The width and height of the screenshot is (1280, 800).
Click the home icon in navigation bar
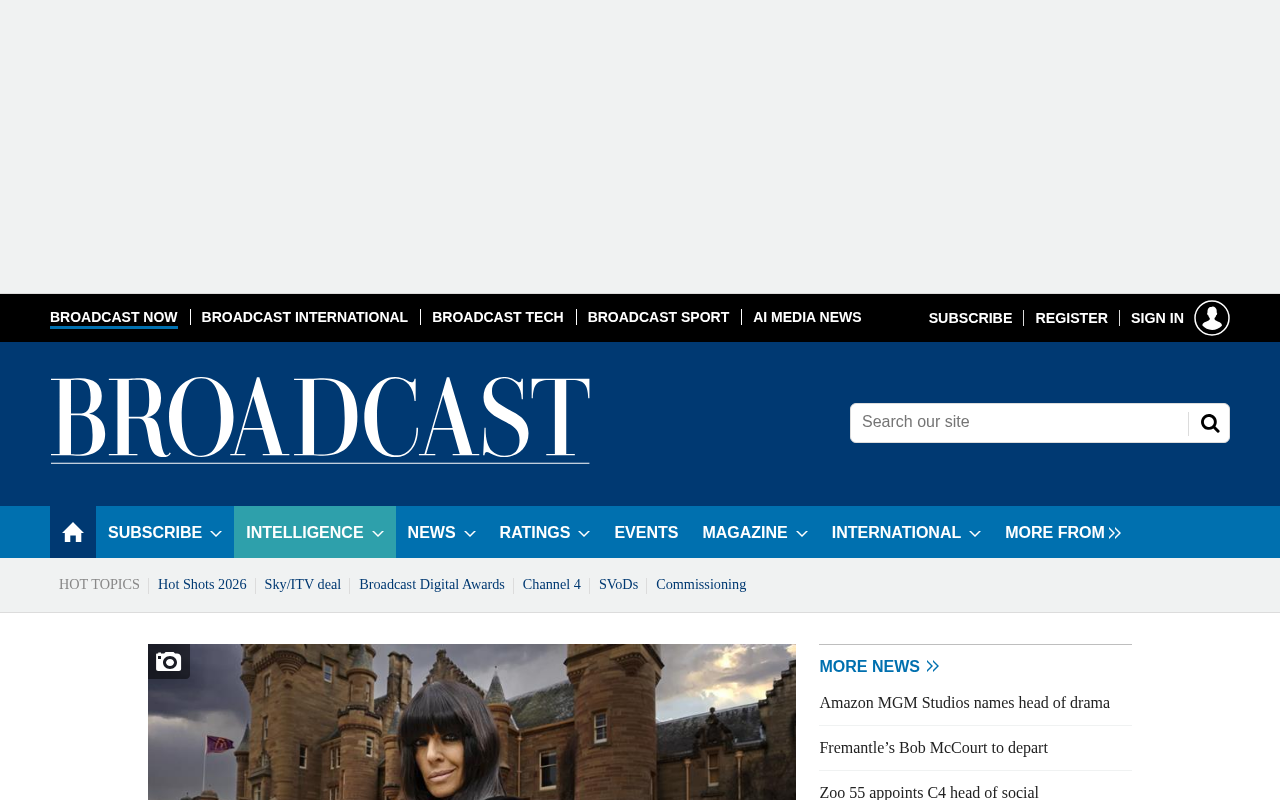[x=73, y=532]
